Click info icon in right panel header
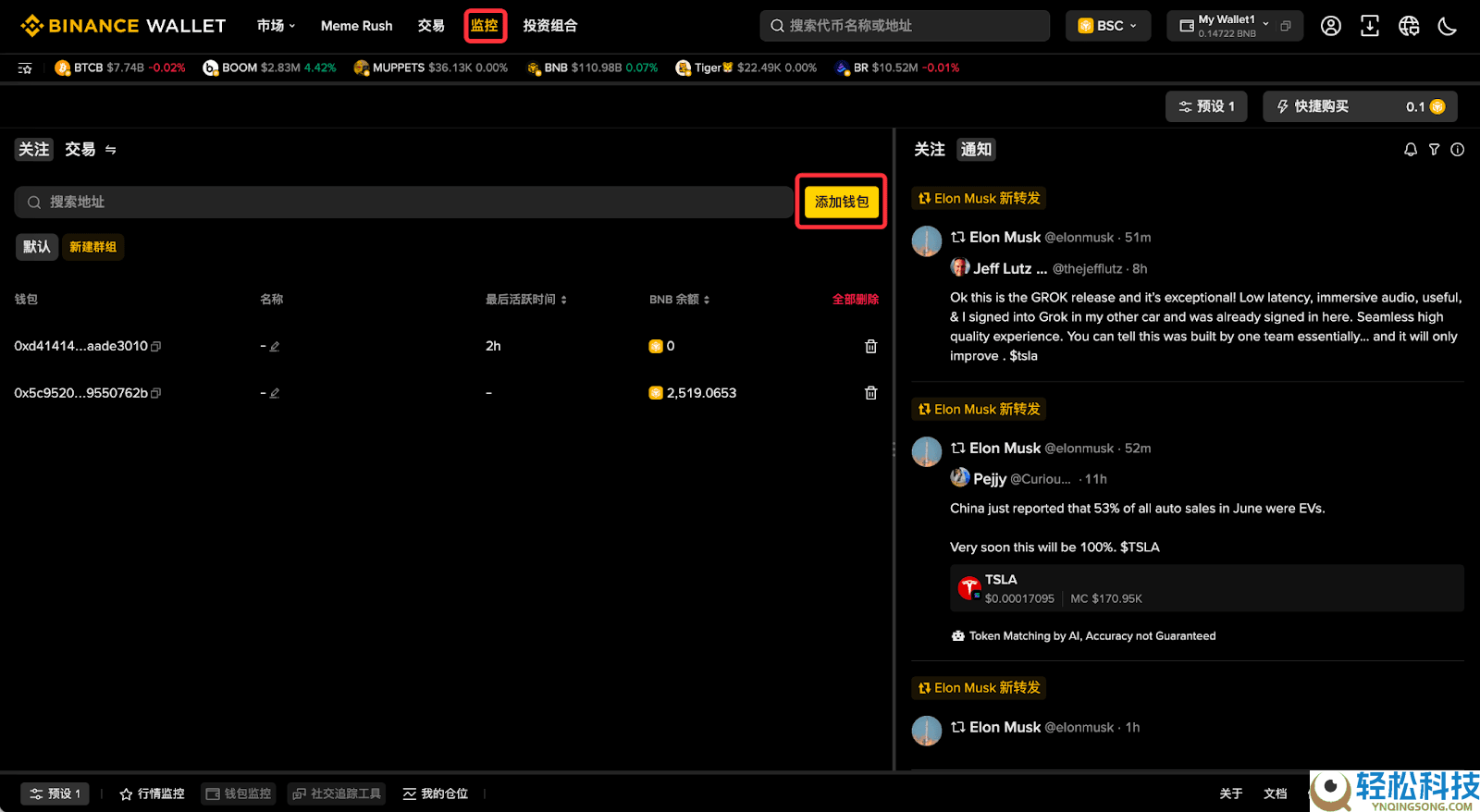The height and width of the screenshot is (812, 1480). coord(1458,149)
